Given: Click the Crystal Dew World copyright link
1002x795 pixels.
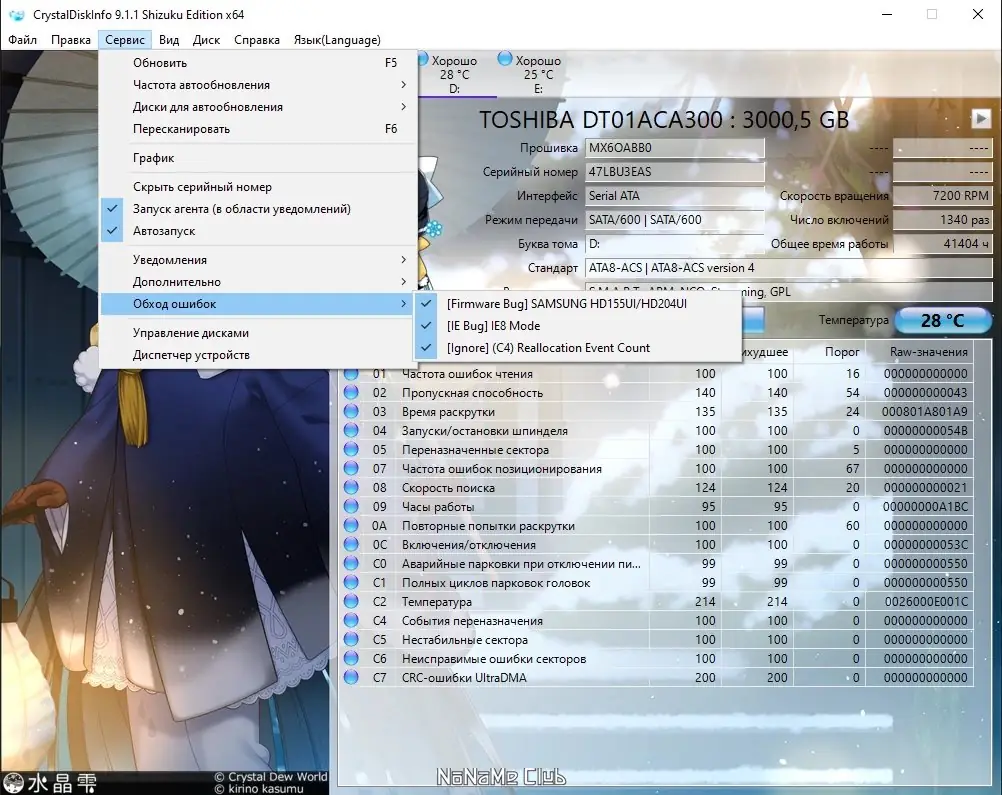Looking at the screenshot, I should [270, 777].
